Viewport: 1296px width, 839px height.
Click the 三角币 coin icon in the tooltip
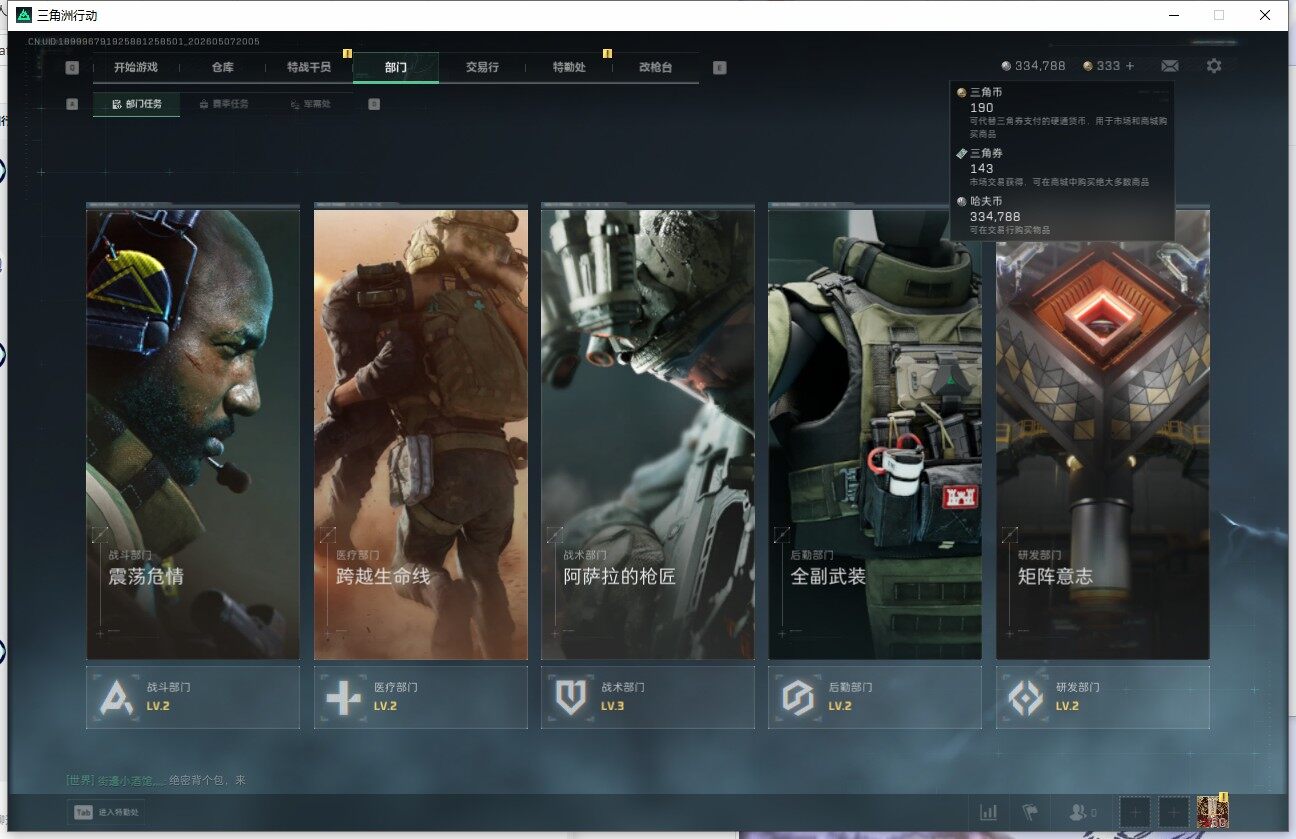point(962,92)
